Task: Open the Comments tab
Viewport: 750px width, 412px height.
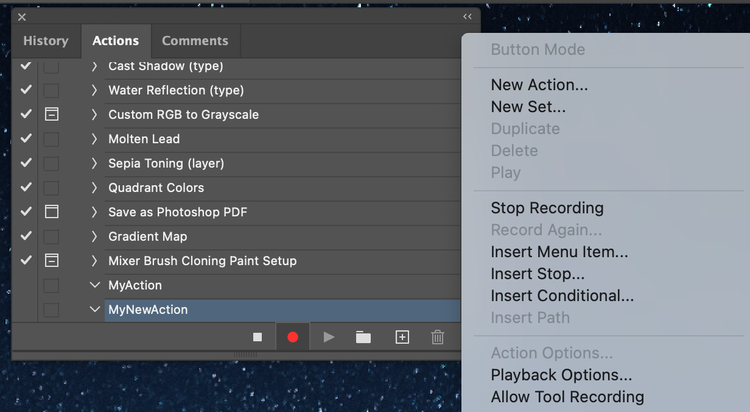Action: (195, 41)
